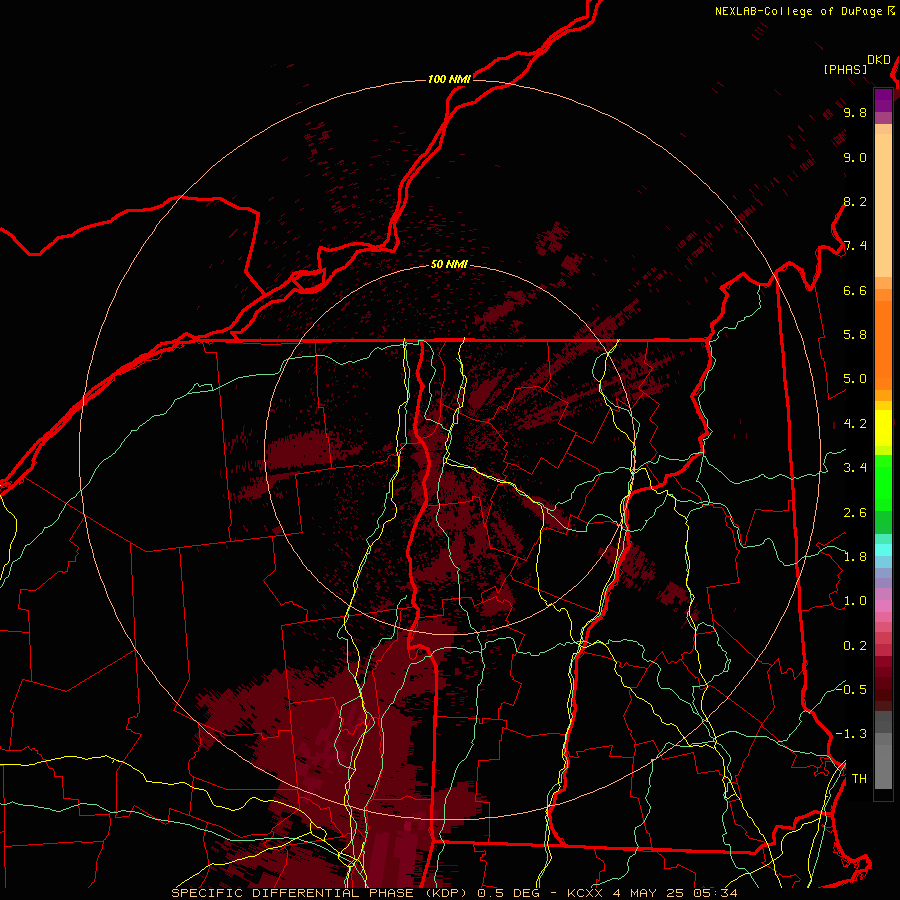The width and height of the screenshot is (900, 900).
Task: Click the -0.5 value on the scale
Action: 852,690
